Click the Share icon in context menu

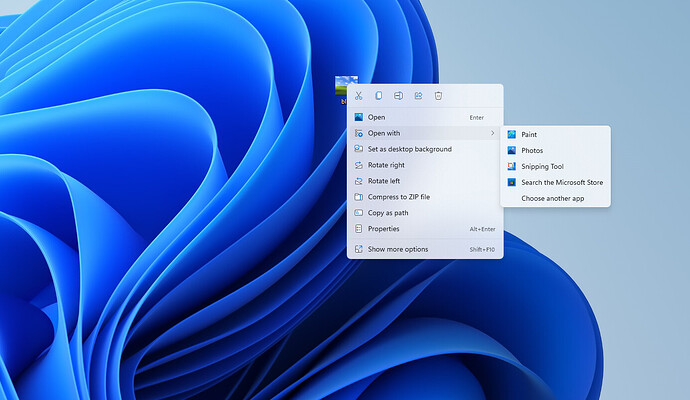tap(418, 96)
